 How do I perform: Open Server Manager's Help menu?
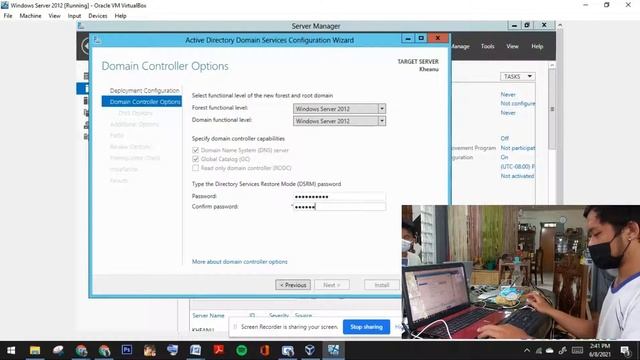coord(537,46)
